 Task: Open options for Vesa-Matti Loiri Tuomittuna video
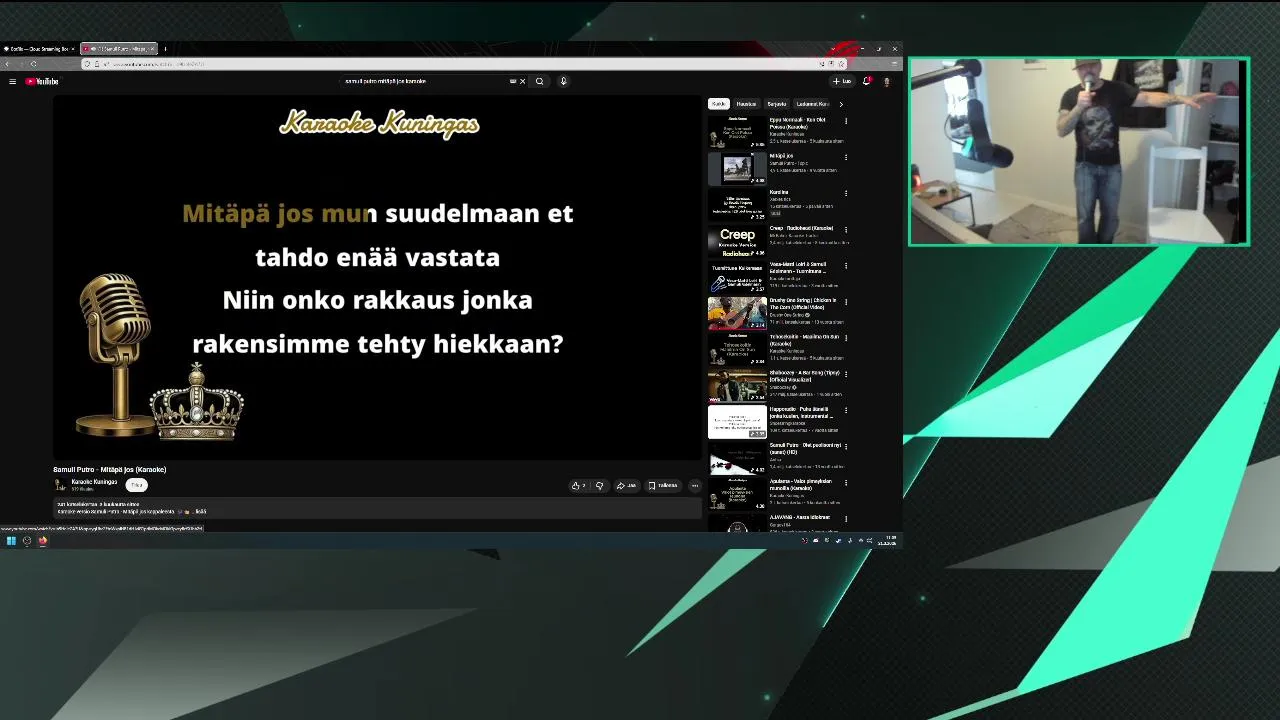(x=846, y=266)
